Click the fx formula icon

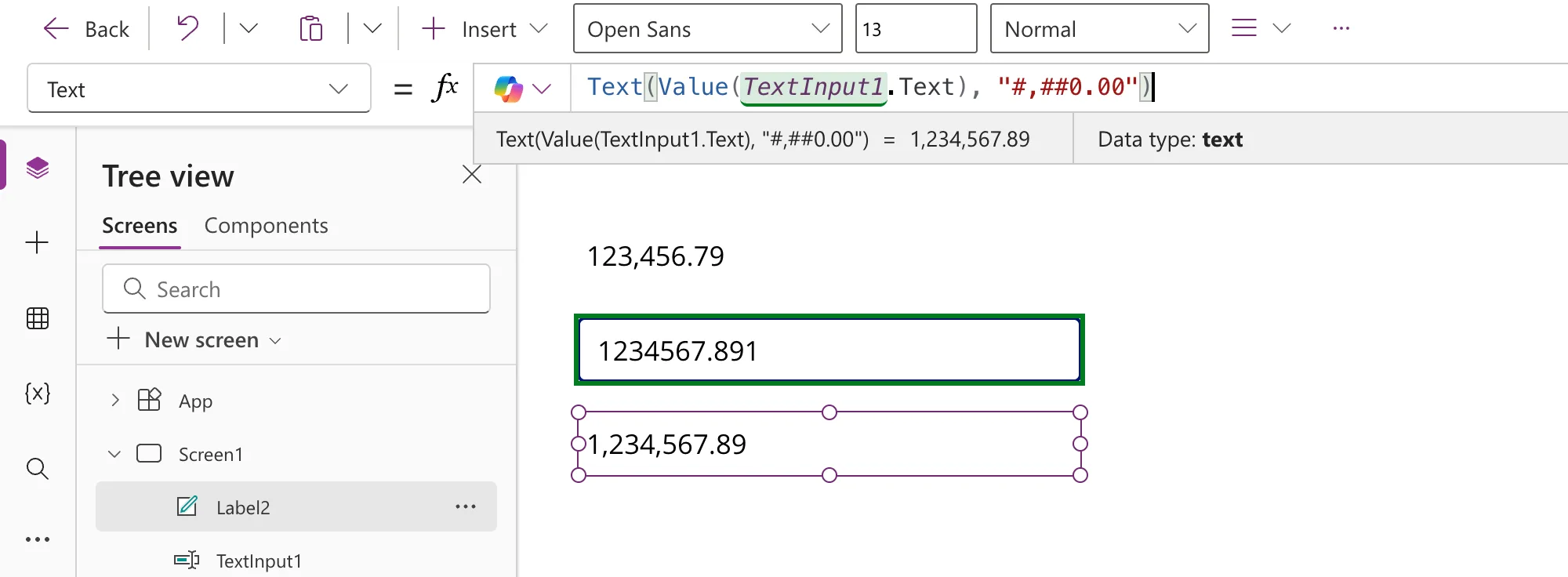(x=445, y=88)
